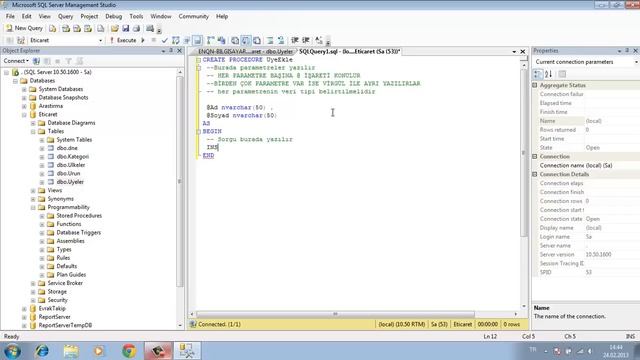Click the Comment Out Selected Lines icon

270,40
